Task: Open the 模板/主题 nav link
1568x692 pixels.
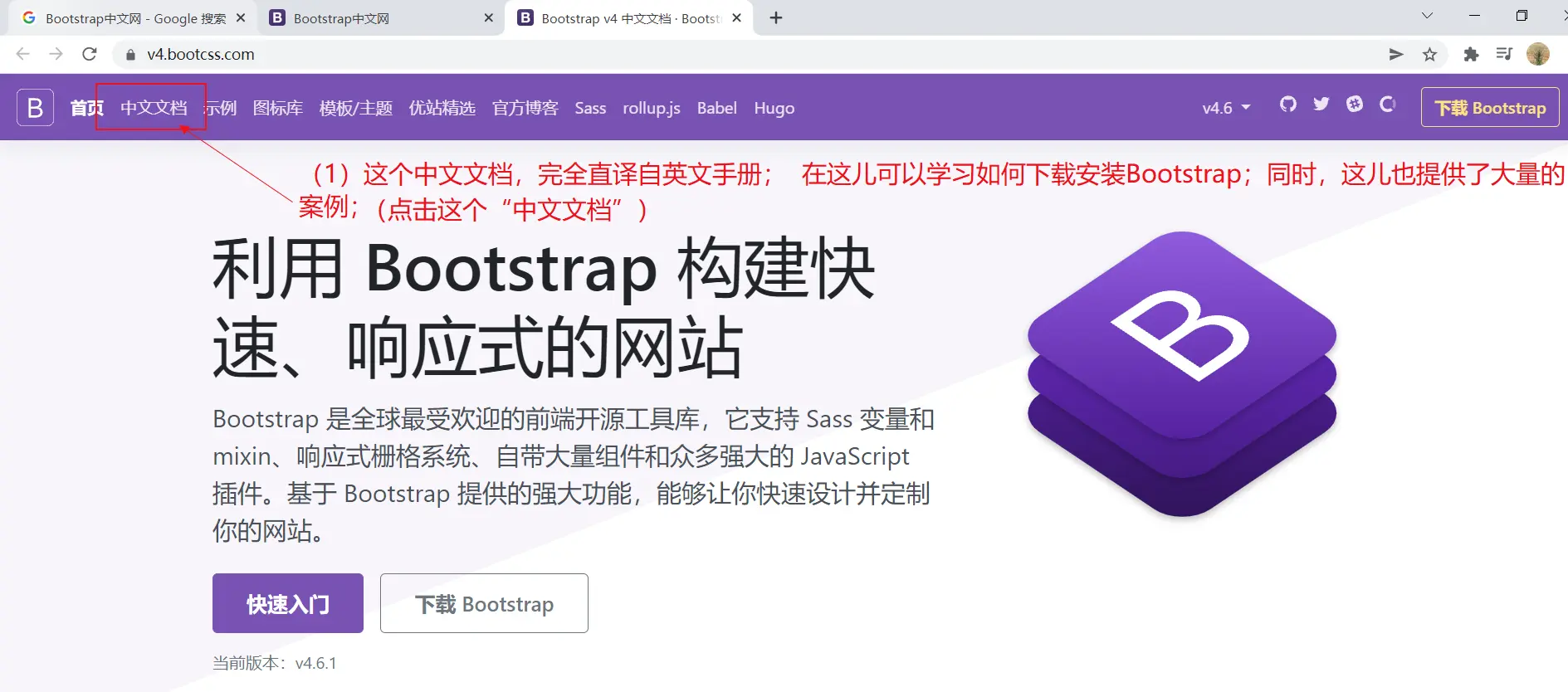Action: pyautogui.click(x=356, y=108)
